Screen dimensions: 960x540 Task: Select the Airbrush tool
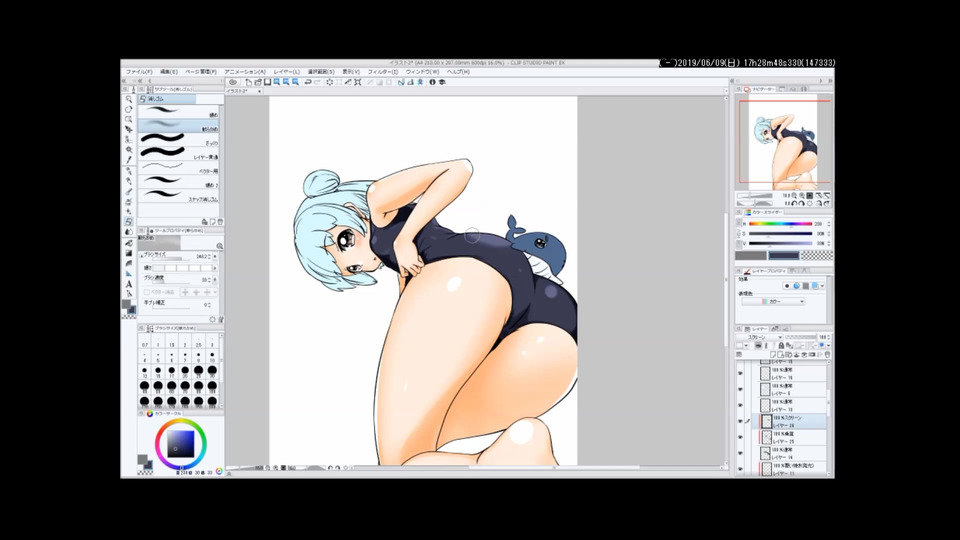click(129, 201)
